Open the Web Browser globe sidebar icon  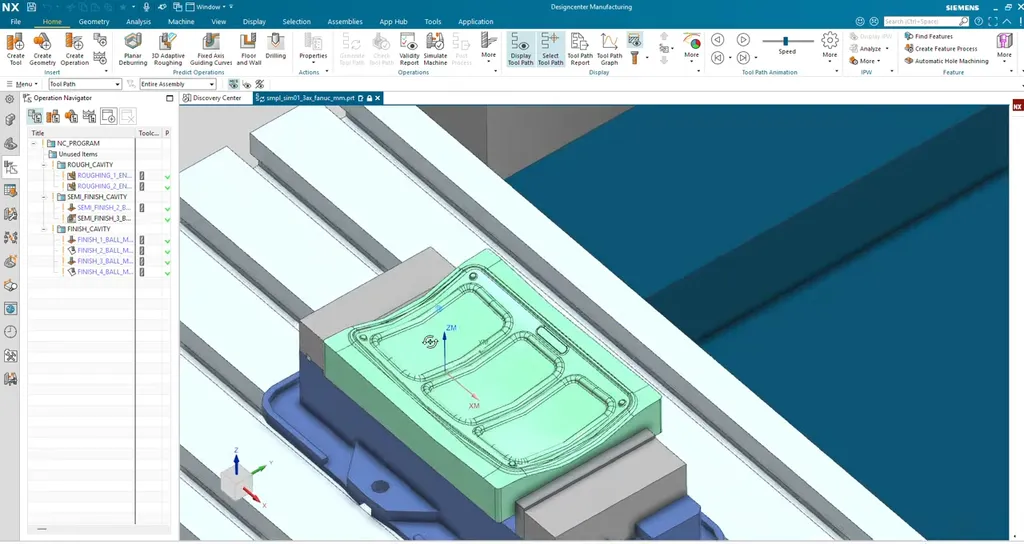tap(10, 309)
